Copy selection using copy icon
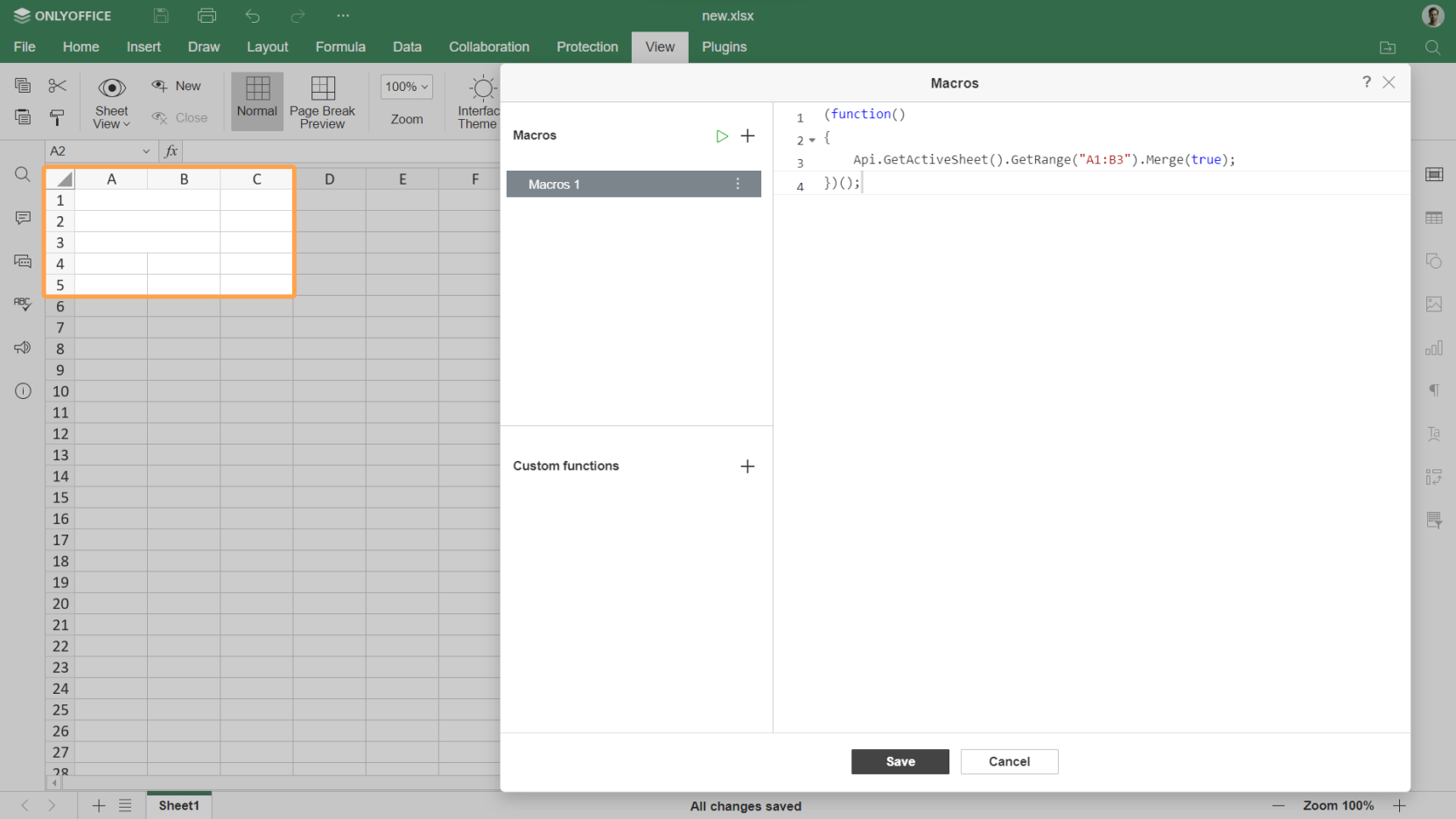Viewport: 1456px width, 819px height. 23,85
